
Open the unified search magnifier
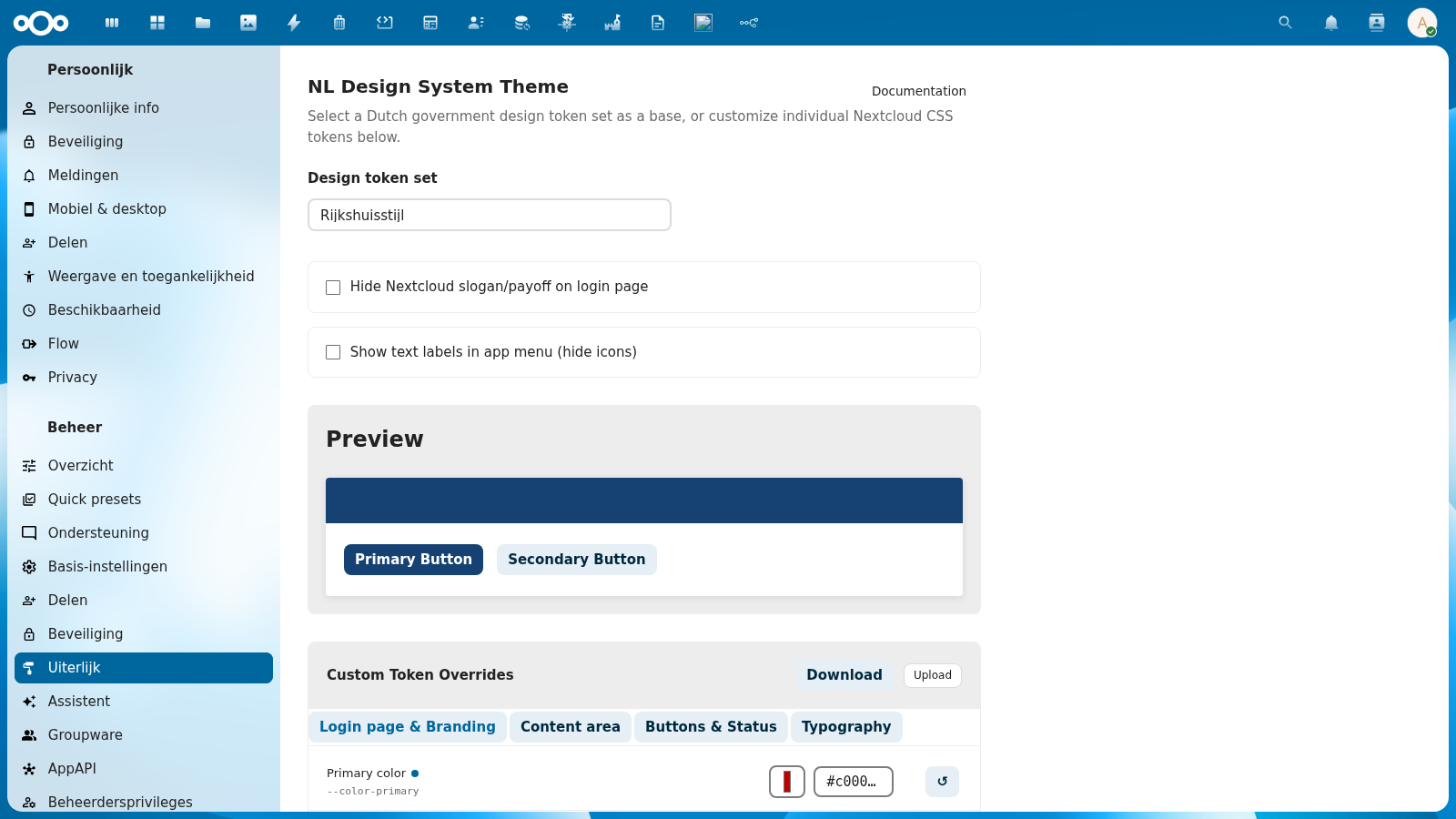[1285, 23]
